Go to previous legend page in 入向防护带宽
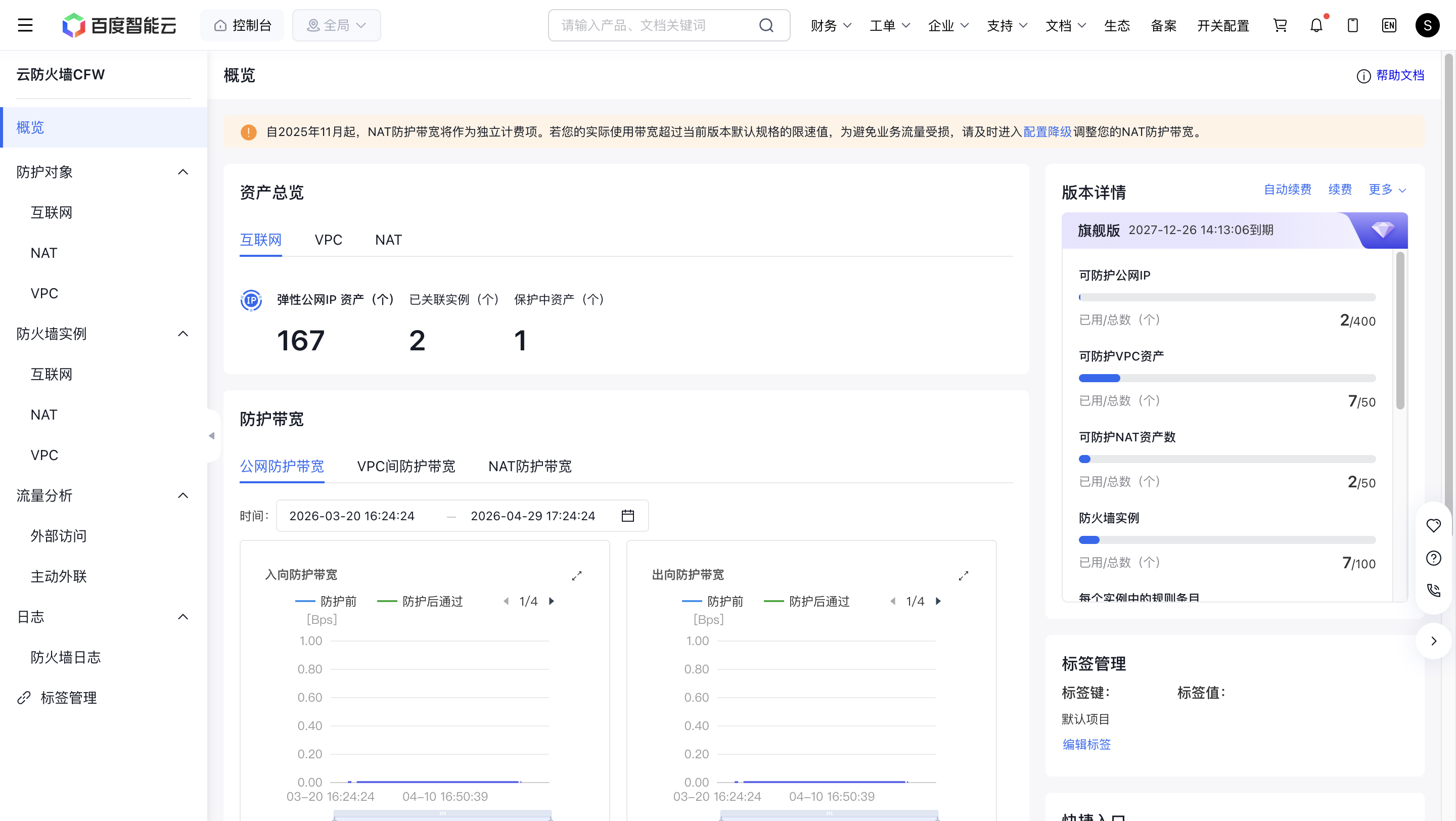 506,601
